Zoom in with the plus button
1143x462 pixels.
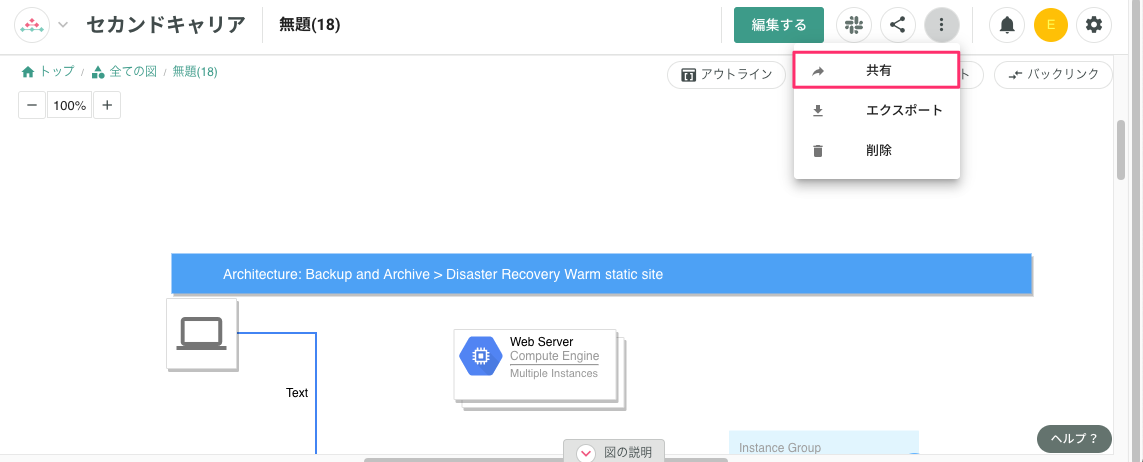(106, 105)
